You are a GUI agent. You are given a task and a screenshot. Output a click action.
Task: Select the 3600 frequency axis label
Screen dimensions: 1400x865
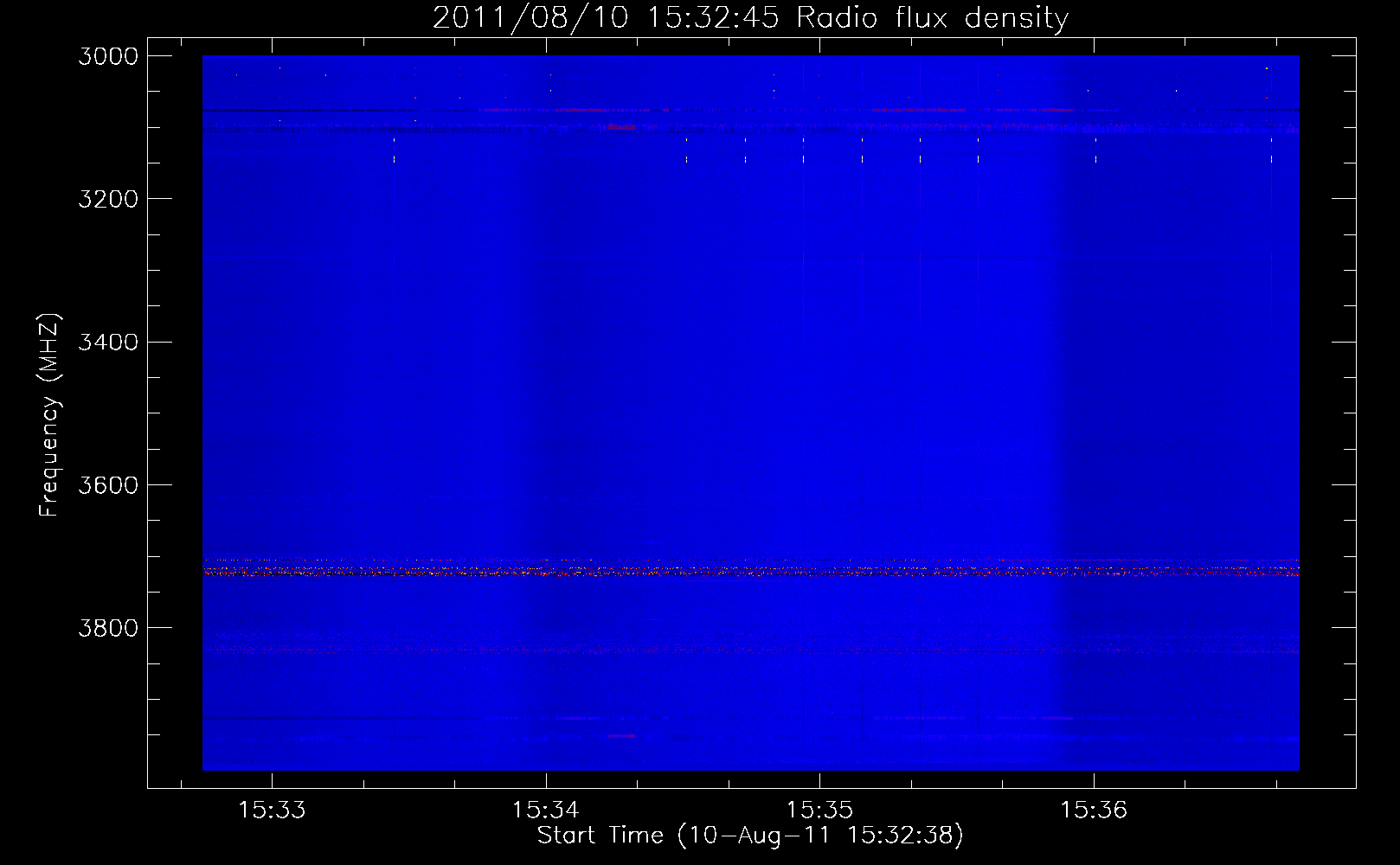(x=108, y=484)
